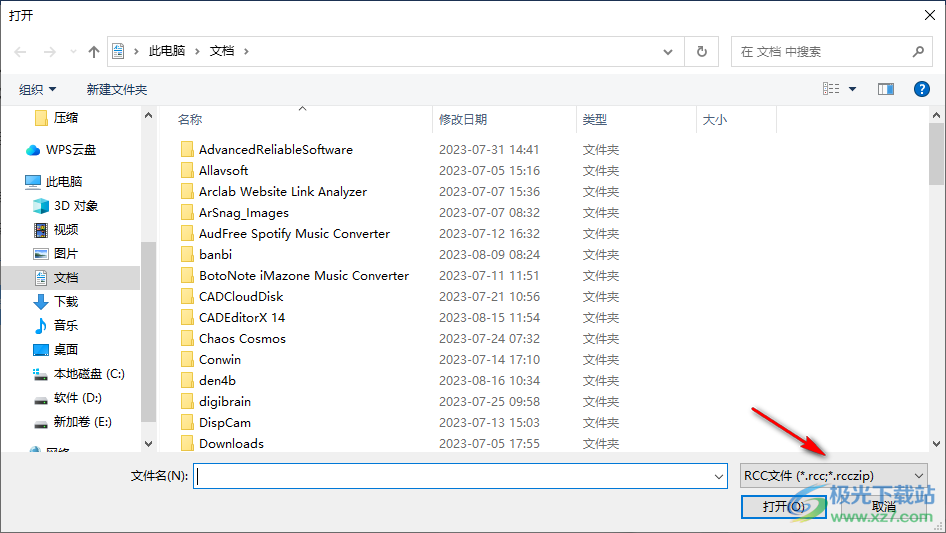Toggle the preview pane
The image size is (946, 533).
click(886, 89)
